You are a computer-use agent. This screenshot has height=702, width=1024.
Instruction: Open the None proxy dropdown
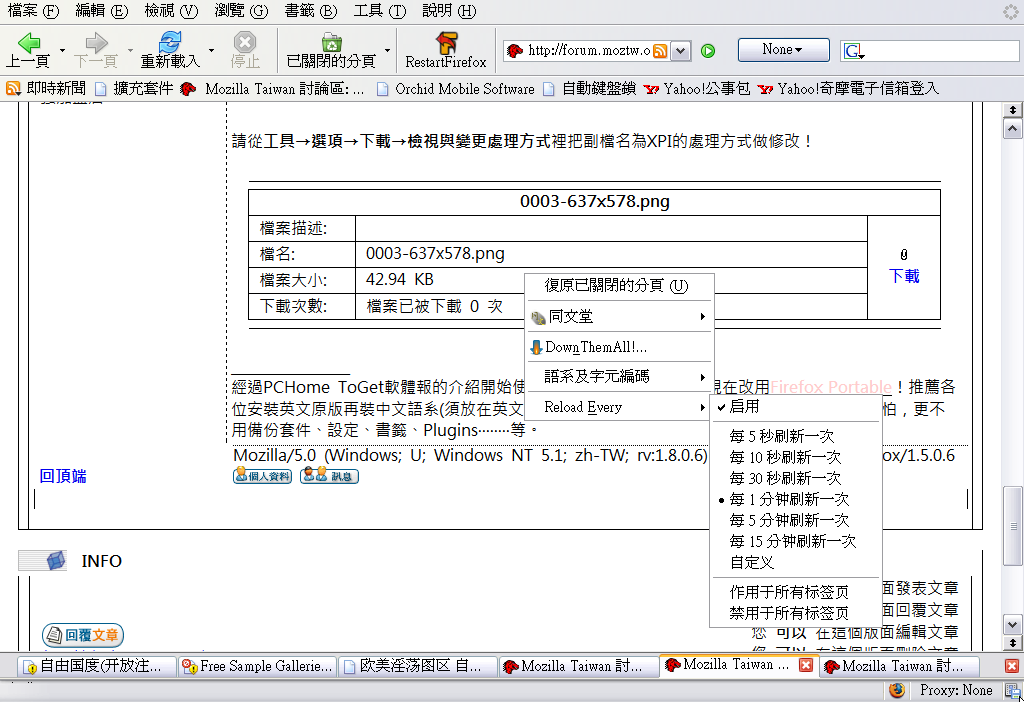click(783, 50)
